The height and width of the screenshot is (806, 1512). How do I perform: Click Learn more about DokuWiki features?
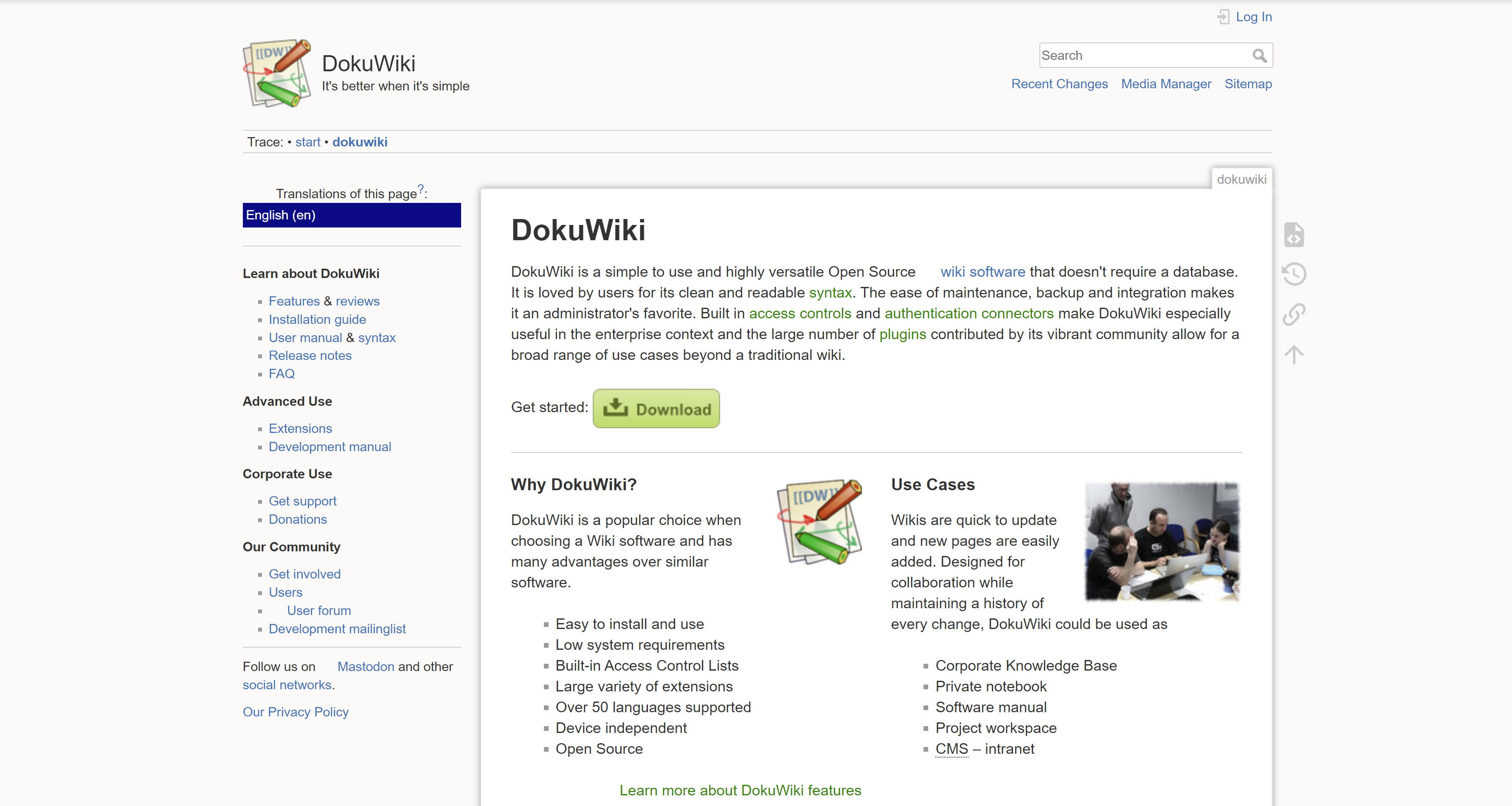(740, 790)
